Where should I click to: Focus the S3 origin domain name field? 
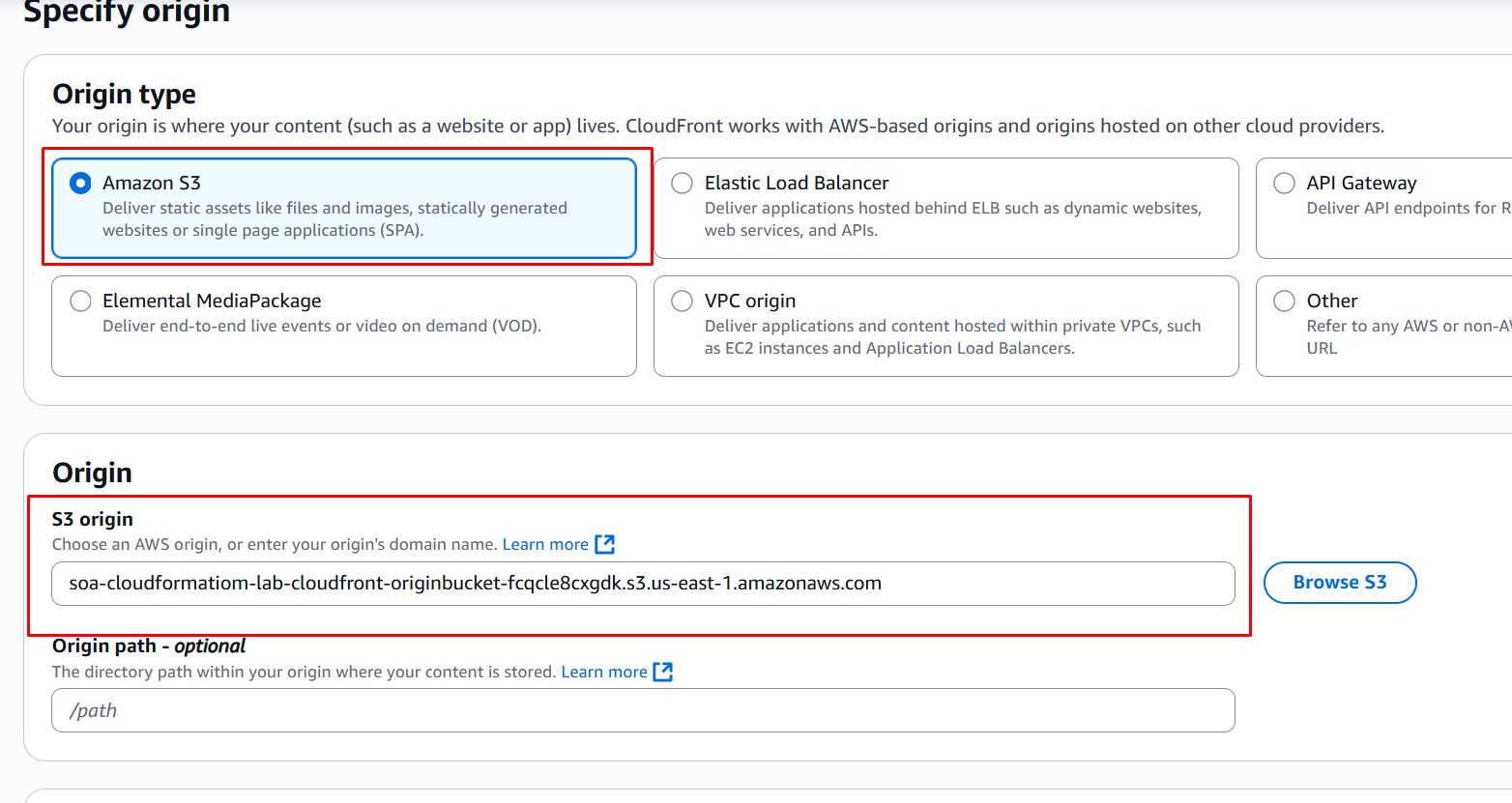click(x=643, y=584)
